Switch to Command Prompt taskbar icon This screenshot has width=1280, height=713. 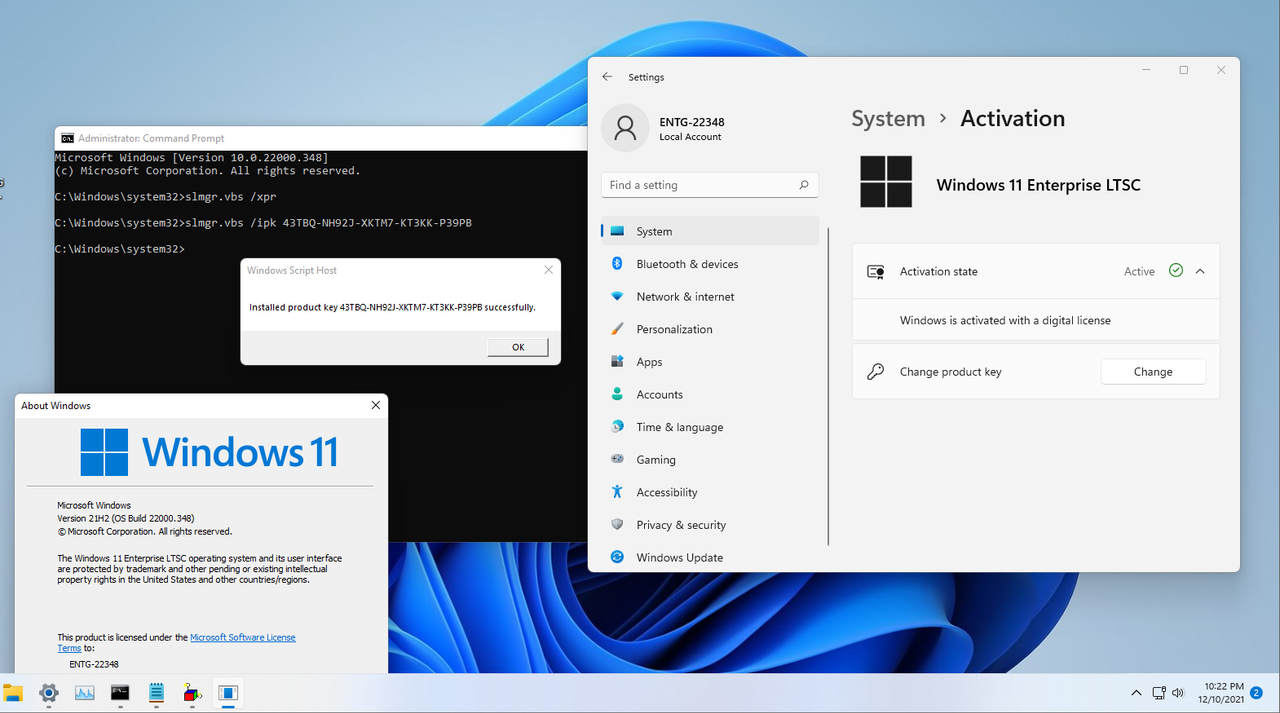(x=120, y=692)
